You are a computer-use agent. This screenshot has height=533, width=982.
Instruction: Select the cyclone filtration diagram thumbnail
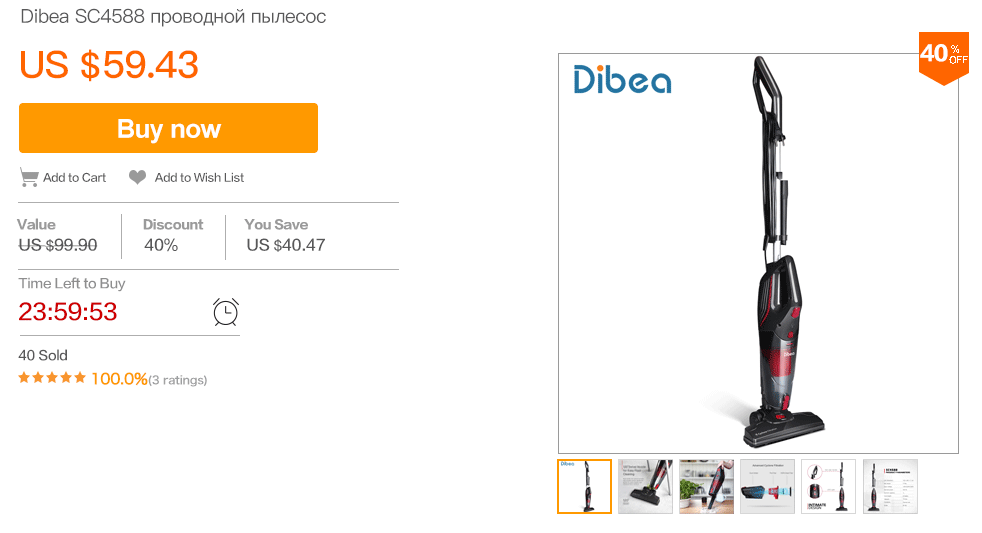[x=767, y=486]
